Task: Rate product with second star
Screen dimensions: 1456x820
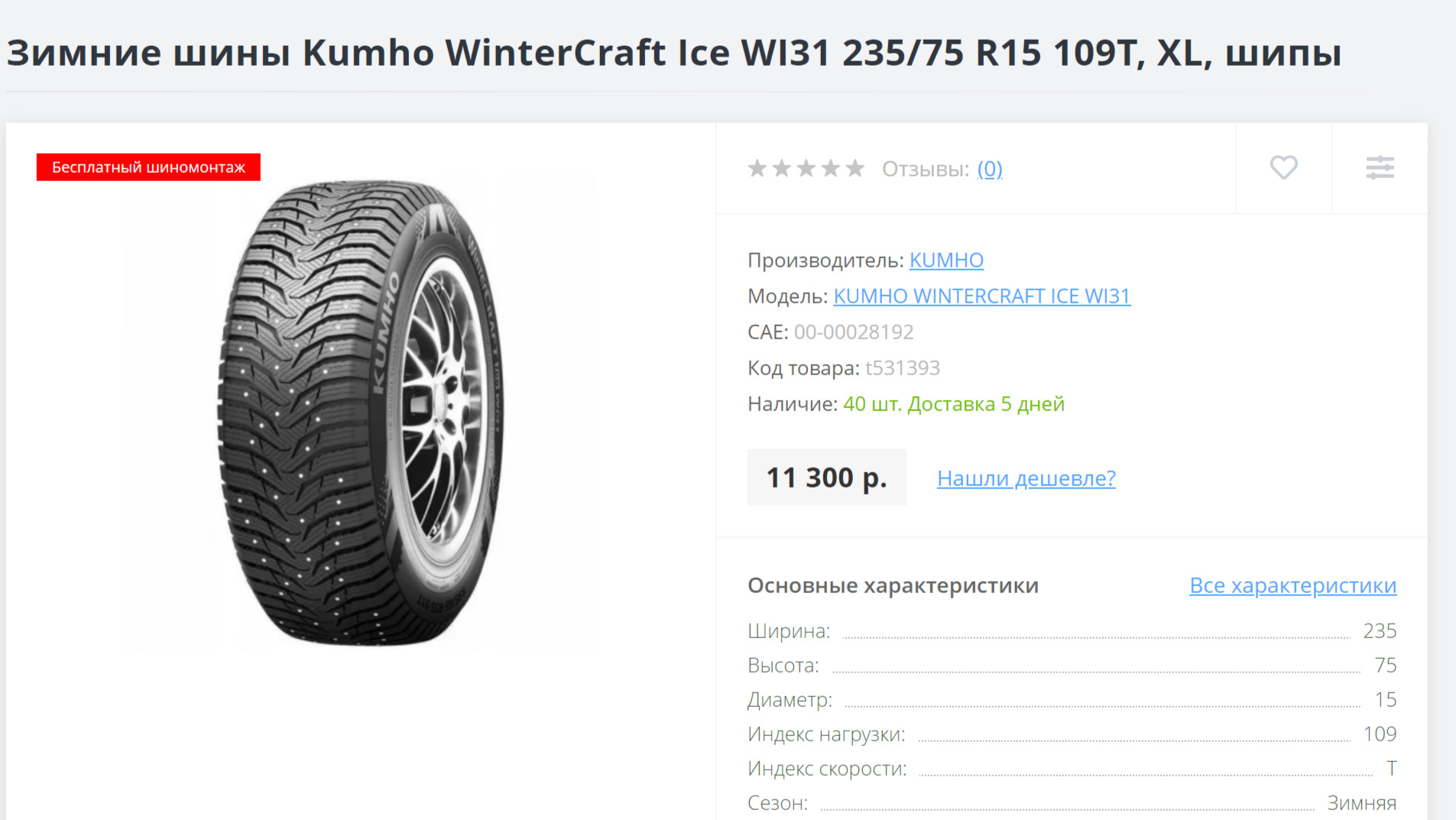Action: [x=781, y=168]
